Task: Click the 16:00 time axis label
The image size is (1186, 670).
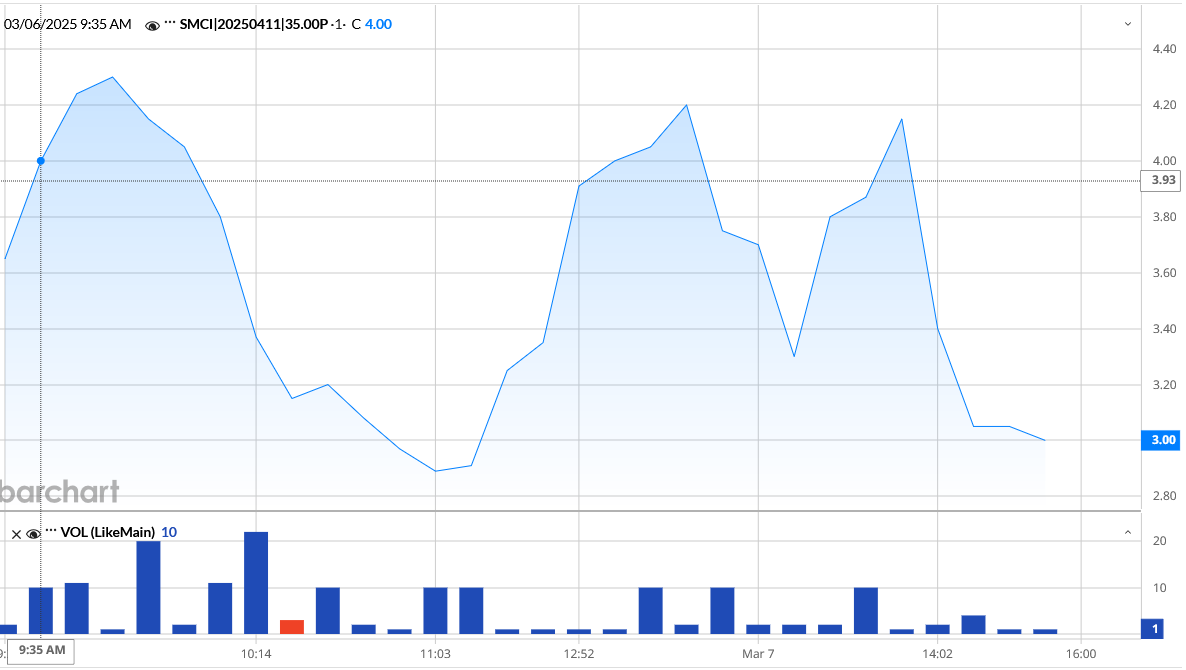Action: coord(1079,654)
